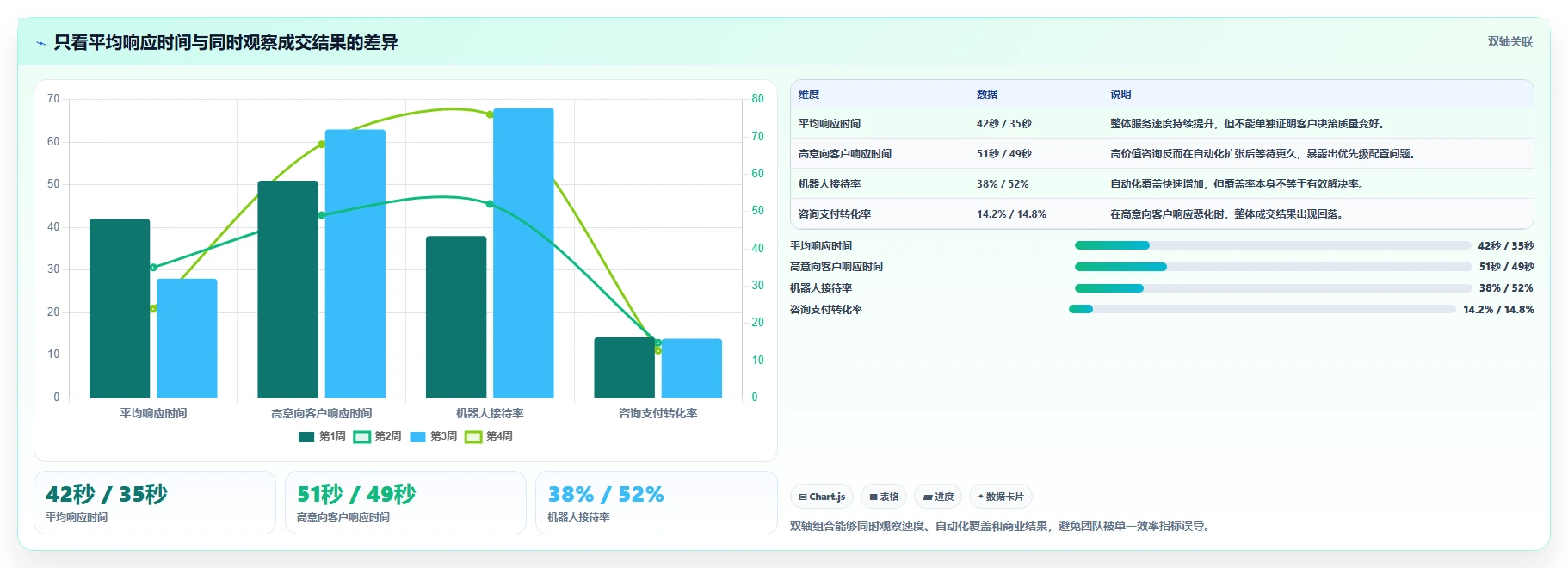This screenshot has height=568, width=1568.
Task: Toggle the 第1周 legend series
Action: point(322,436)
